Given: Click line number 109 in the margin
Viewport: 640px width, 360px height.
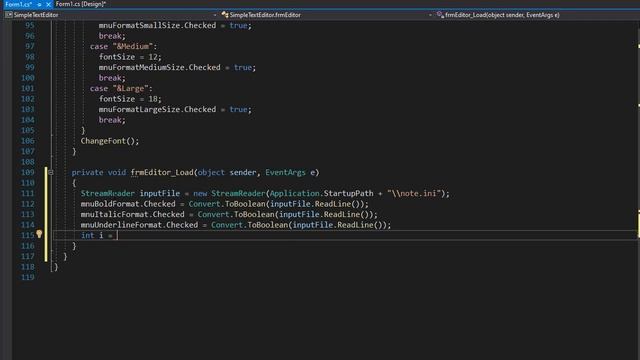Looking at the screenshot, I should coord(28,172).
